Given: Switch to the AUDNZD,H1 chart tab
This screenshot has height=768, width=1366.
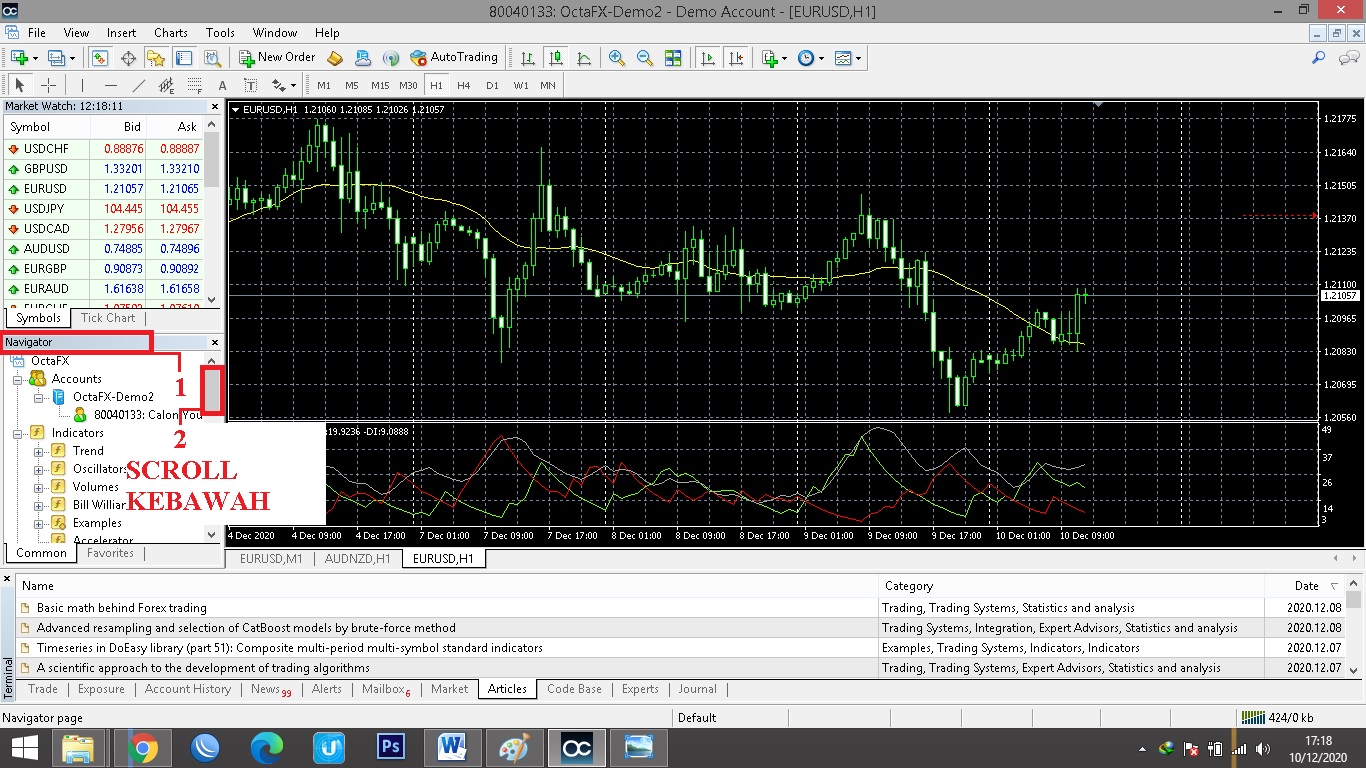Looking at the screenshot, I should pyautogui.click(x=358, y=558).
